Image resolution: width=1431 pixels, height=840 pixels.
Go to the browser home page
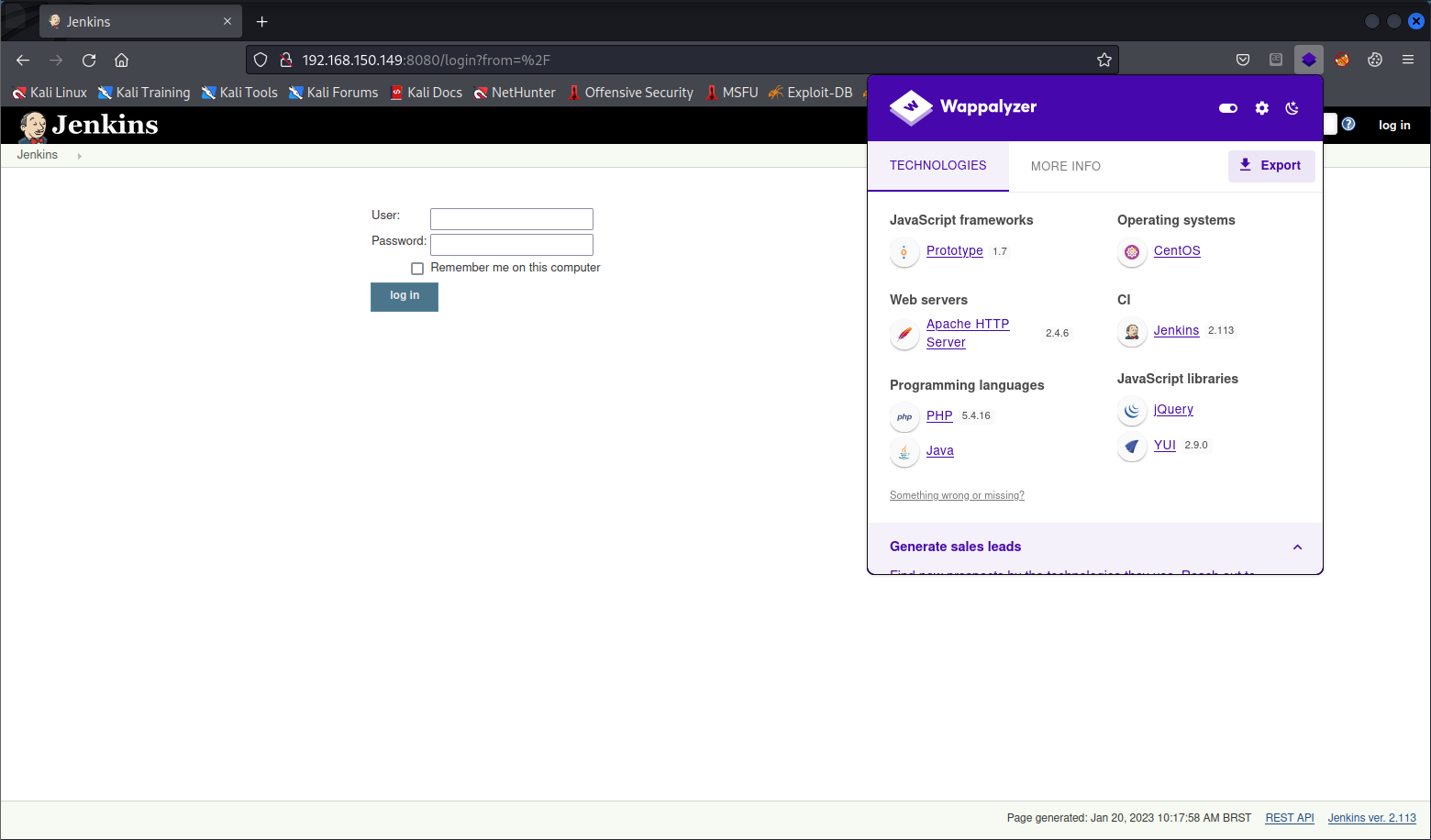coord(121,60)
